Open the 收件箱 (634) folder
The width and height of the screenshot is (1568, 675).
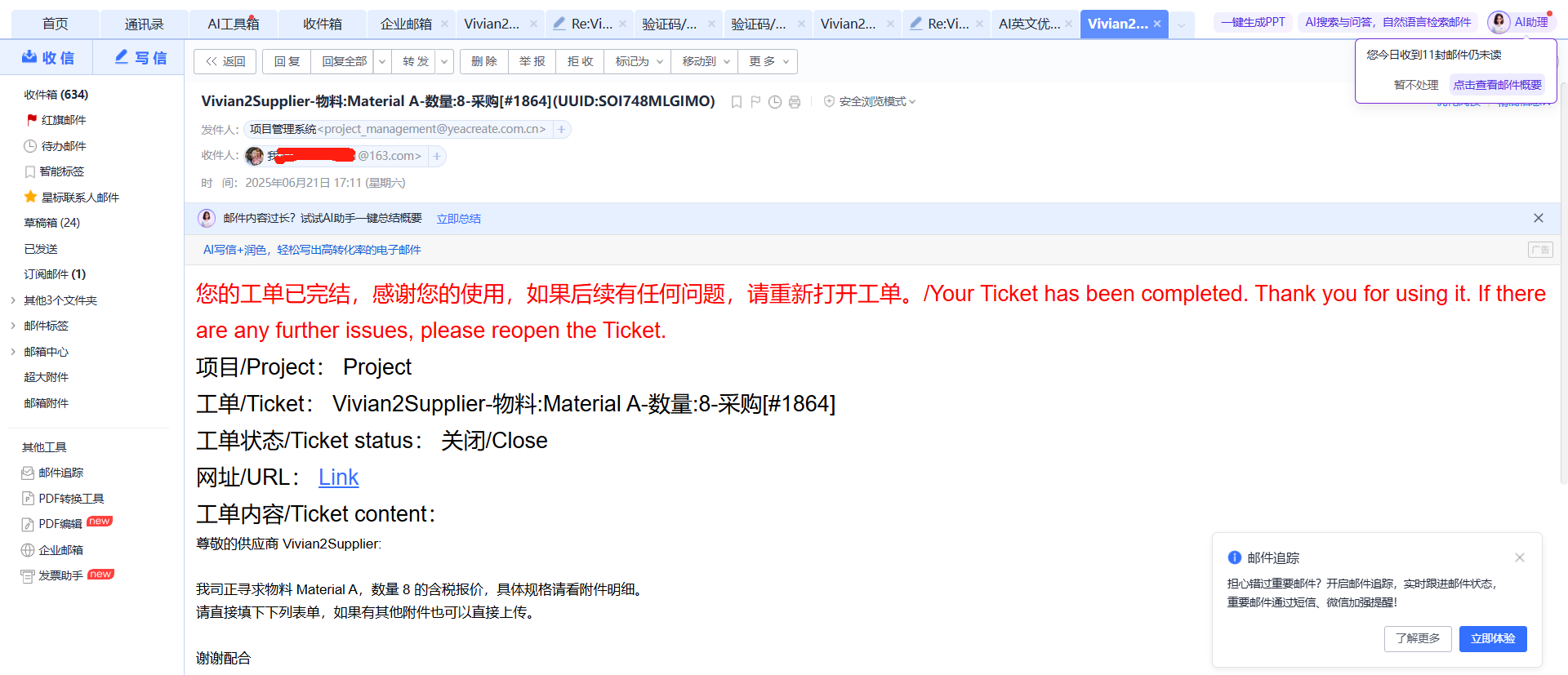click(56, 95)
